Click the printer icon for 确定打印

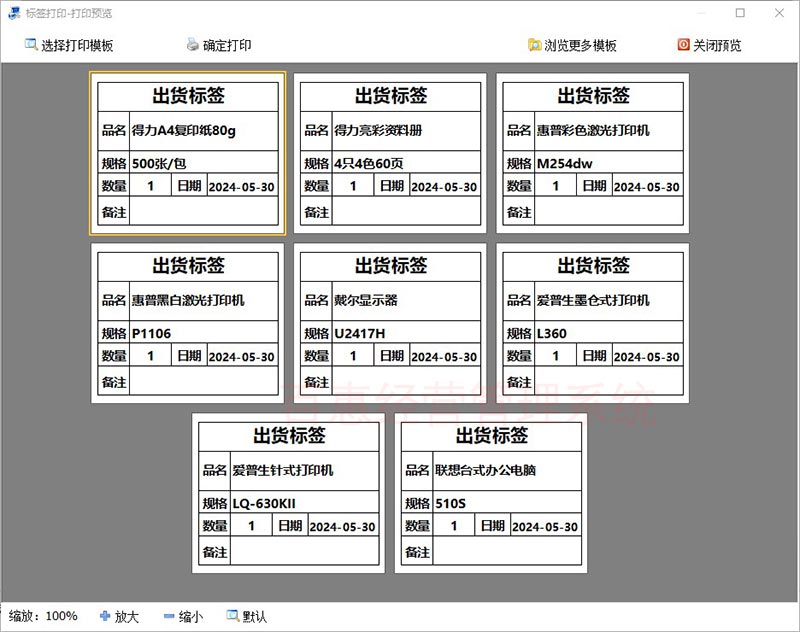[x=193, y=45]
